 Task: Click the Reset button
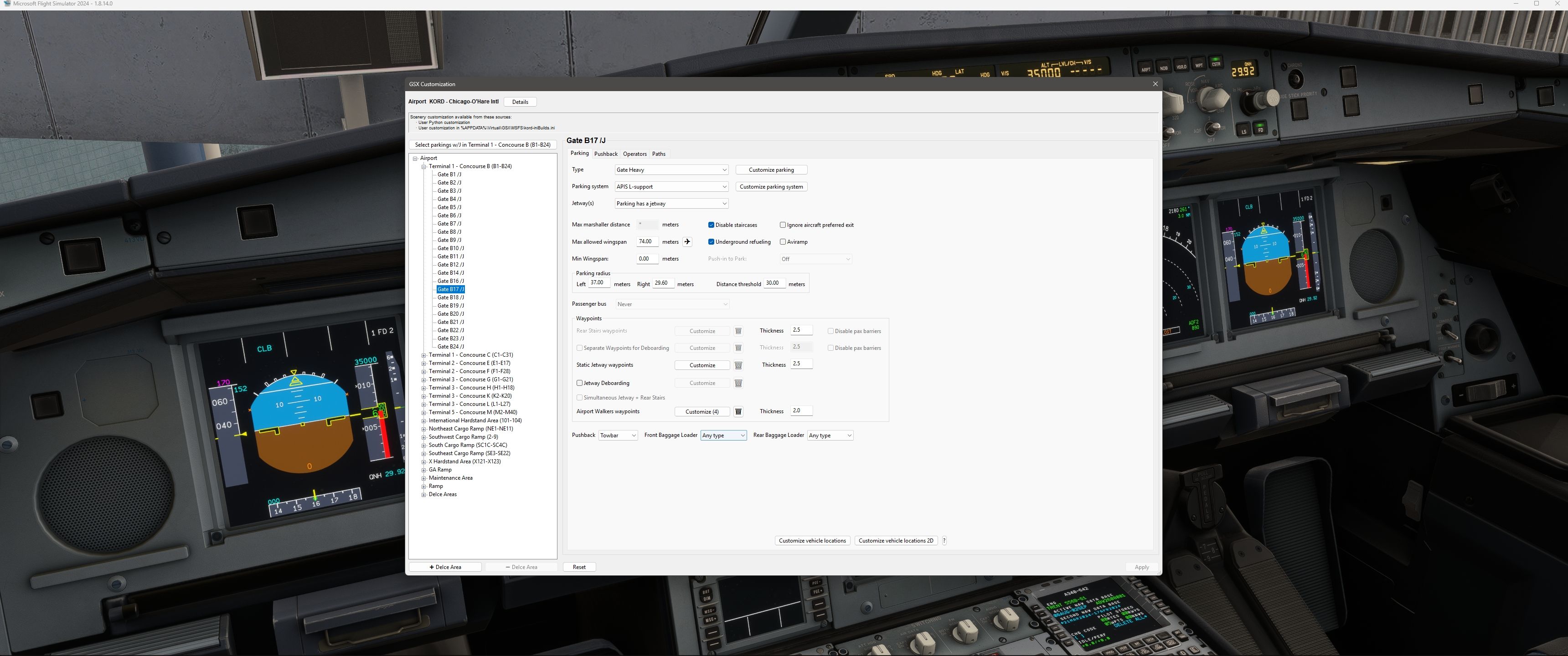579,567
